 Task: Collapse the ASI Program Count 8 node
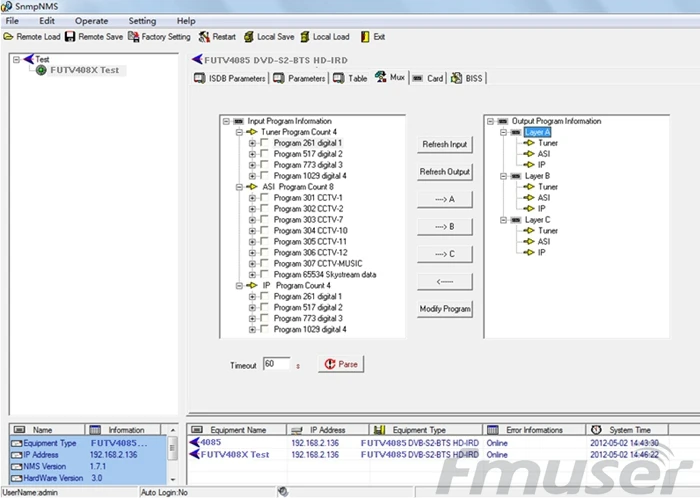tap(239, 187)
